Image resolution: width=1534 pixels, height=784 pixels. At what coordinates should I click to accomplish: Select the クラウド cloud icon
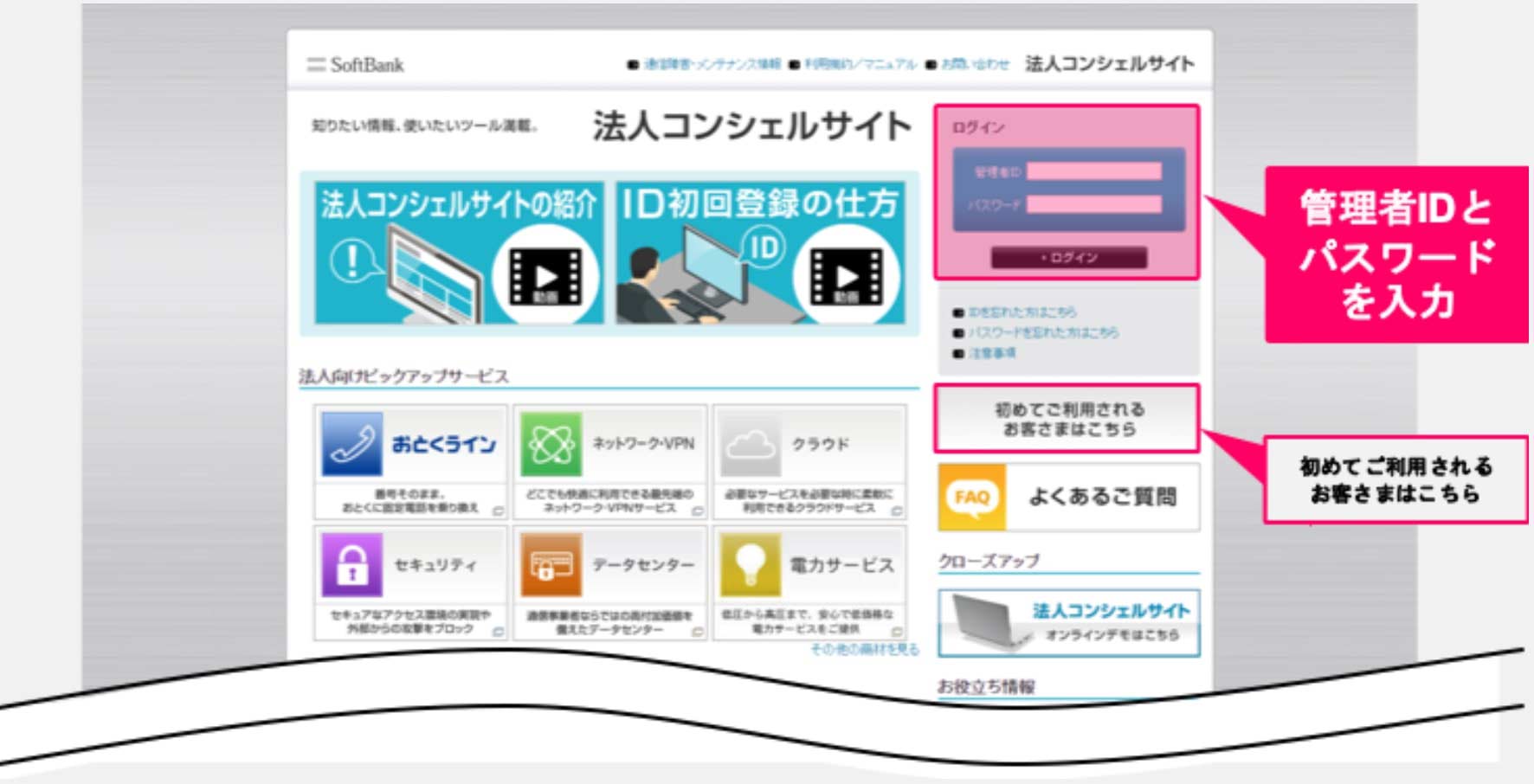click(750, 444)
